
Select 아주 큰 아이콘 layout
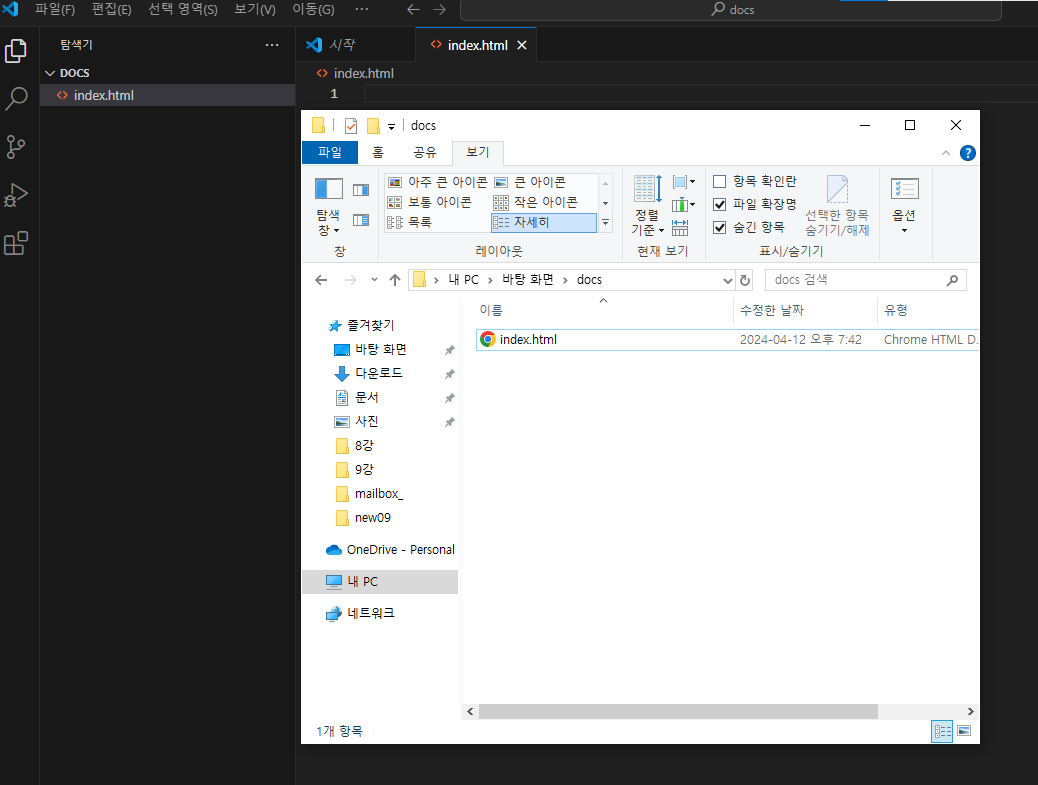438,182
